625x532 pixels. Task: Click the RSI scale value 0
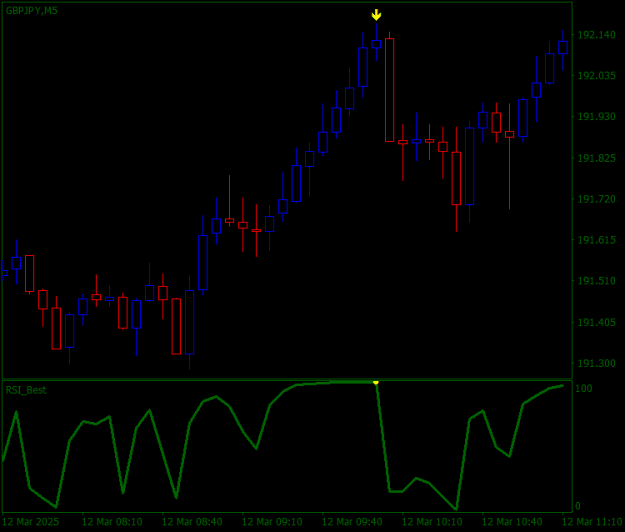click(578, 506)
